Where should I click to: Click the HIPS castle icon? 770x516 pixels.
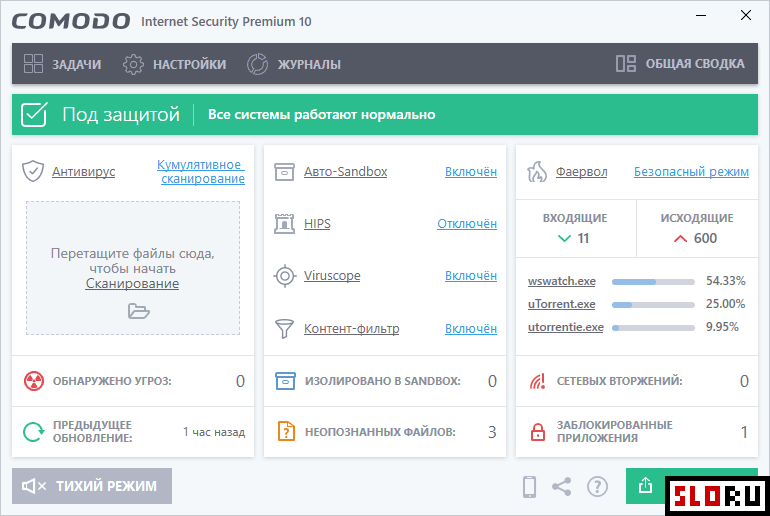(284, 223)
